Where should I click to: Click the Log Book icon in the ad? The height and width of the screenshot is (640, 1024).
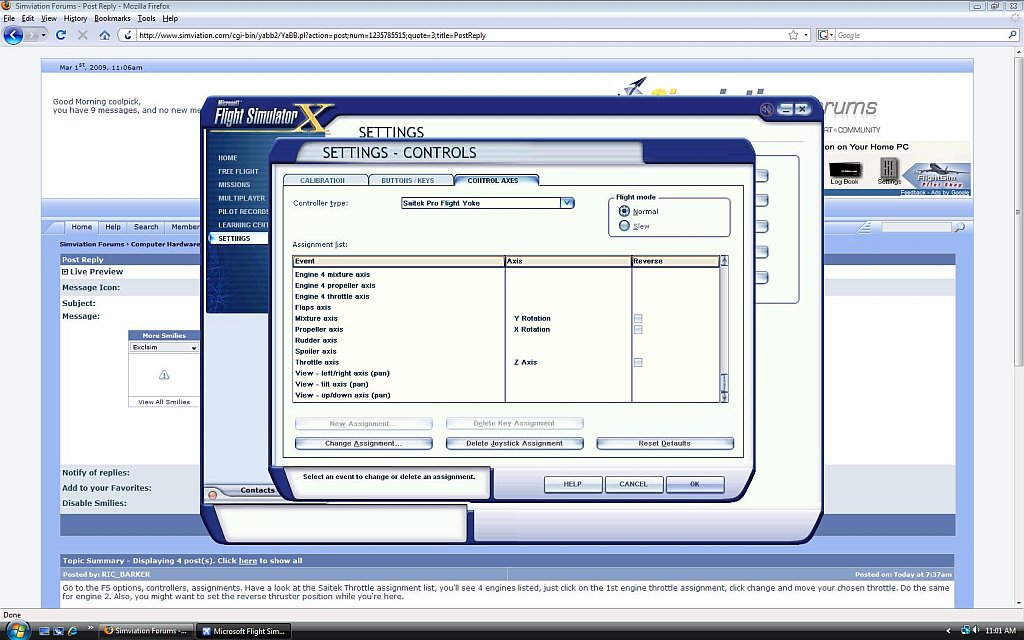pos(844,171)
